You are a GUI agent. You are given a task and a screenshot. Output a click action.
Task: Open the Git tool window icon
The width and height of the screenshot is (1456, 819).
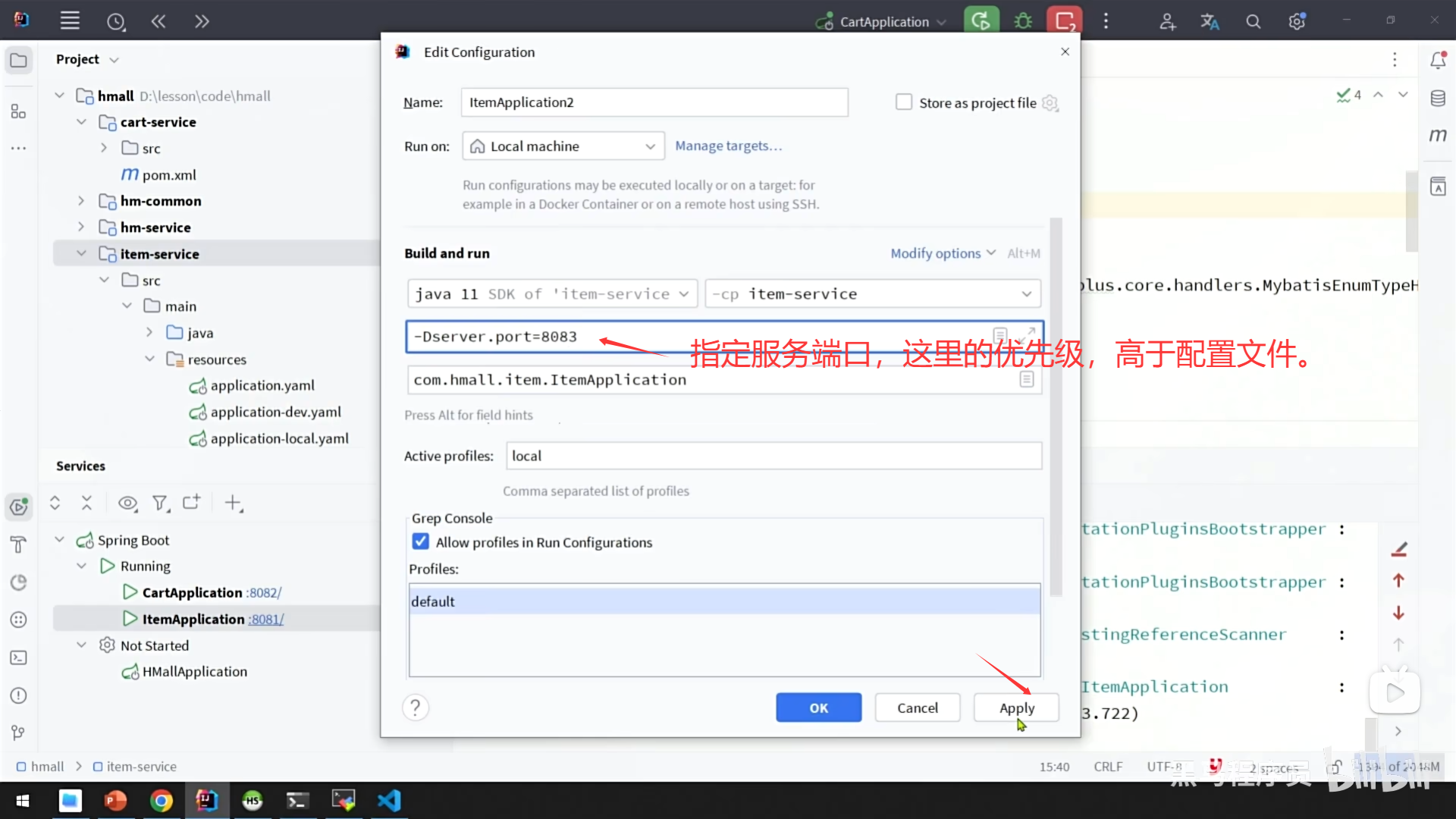pyautogui.click(x=18, y=733)
